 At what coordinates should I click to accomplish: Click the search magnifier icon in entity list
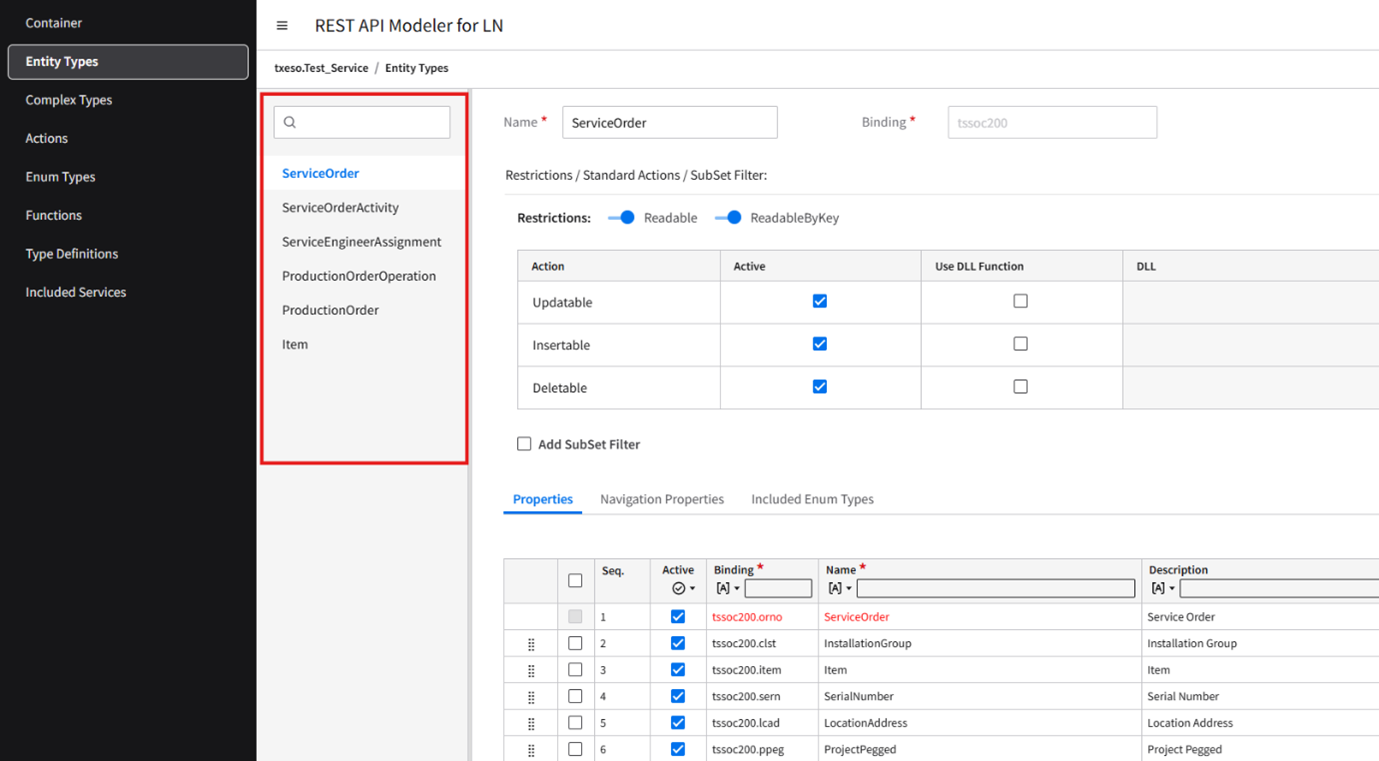290,122
